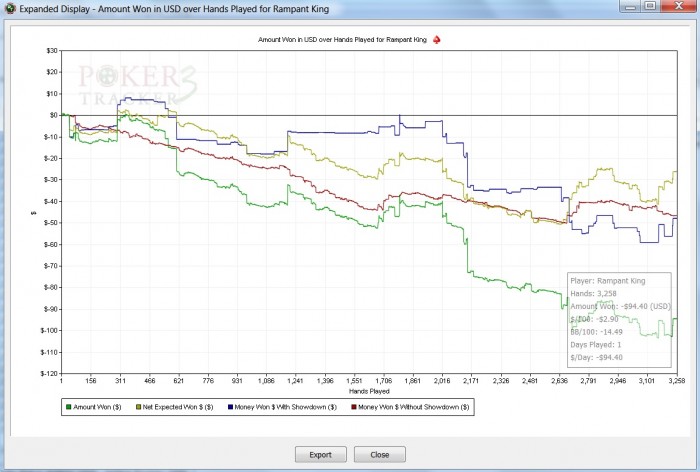
Task: Select 'Money Won $ Without Showdown ($)' legend label
Action: coord(414,407)
